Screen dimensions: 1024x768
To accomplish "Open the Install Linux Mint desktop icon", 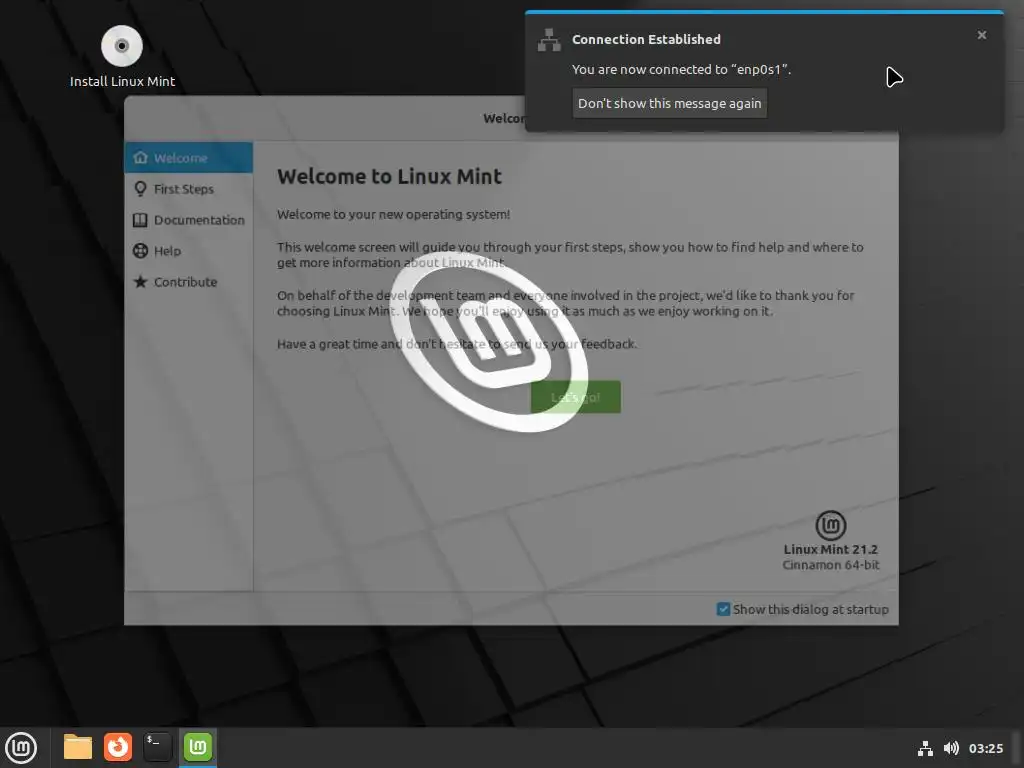I will [x=122, y=57].
